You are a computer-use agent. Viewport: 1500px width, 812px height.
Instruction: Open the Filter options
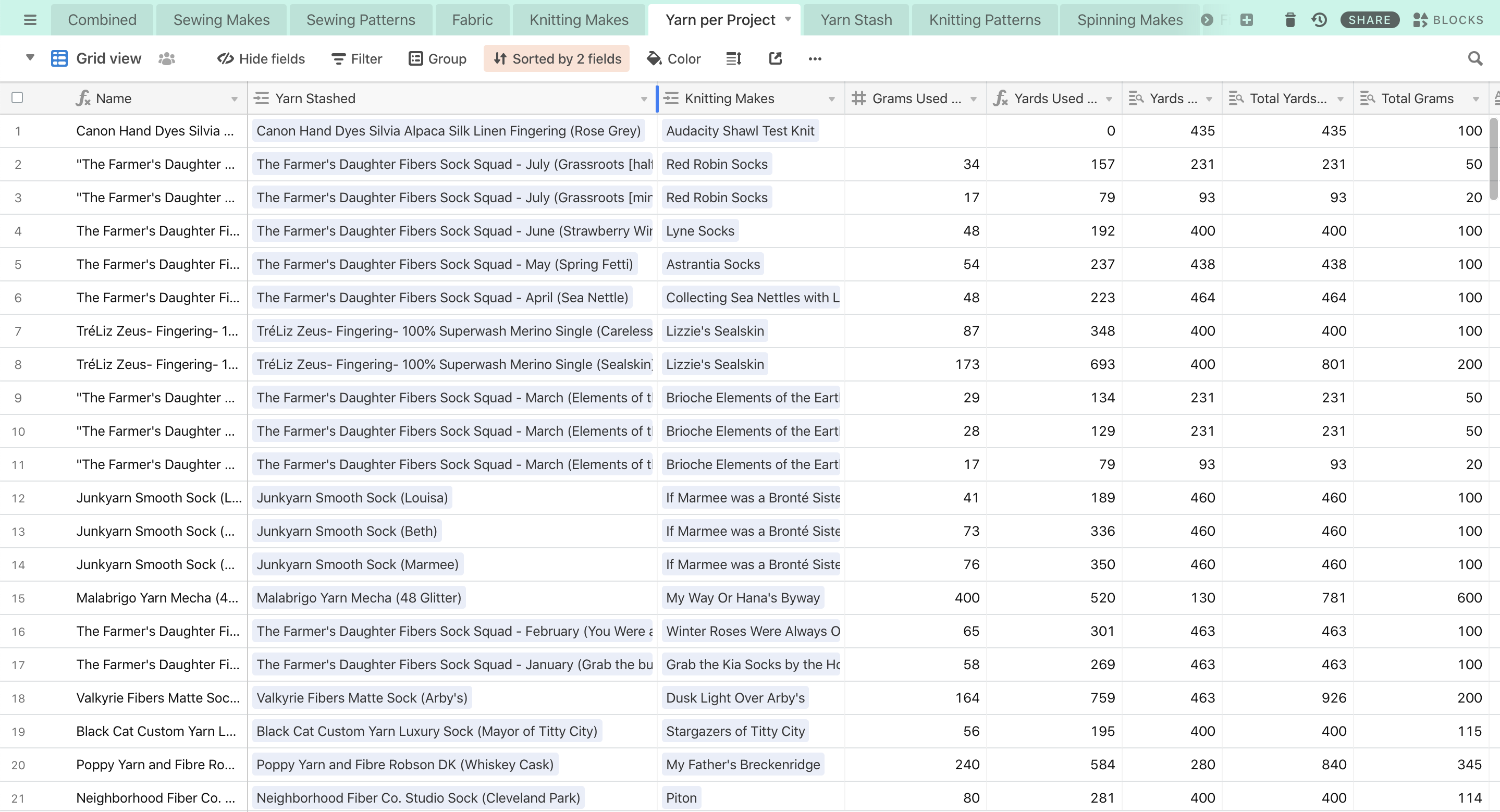pyautogui.click(x=356, y=58)
